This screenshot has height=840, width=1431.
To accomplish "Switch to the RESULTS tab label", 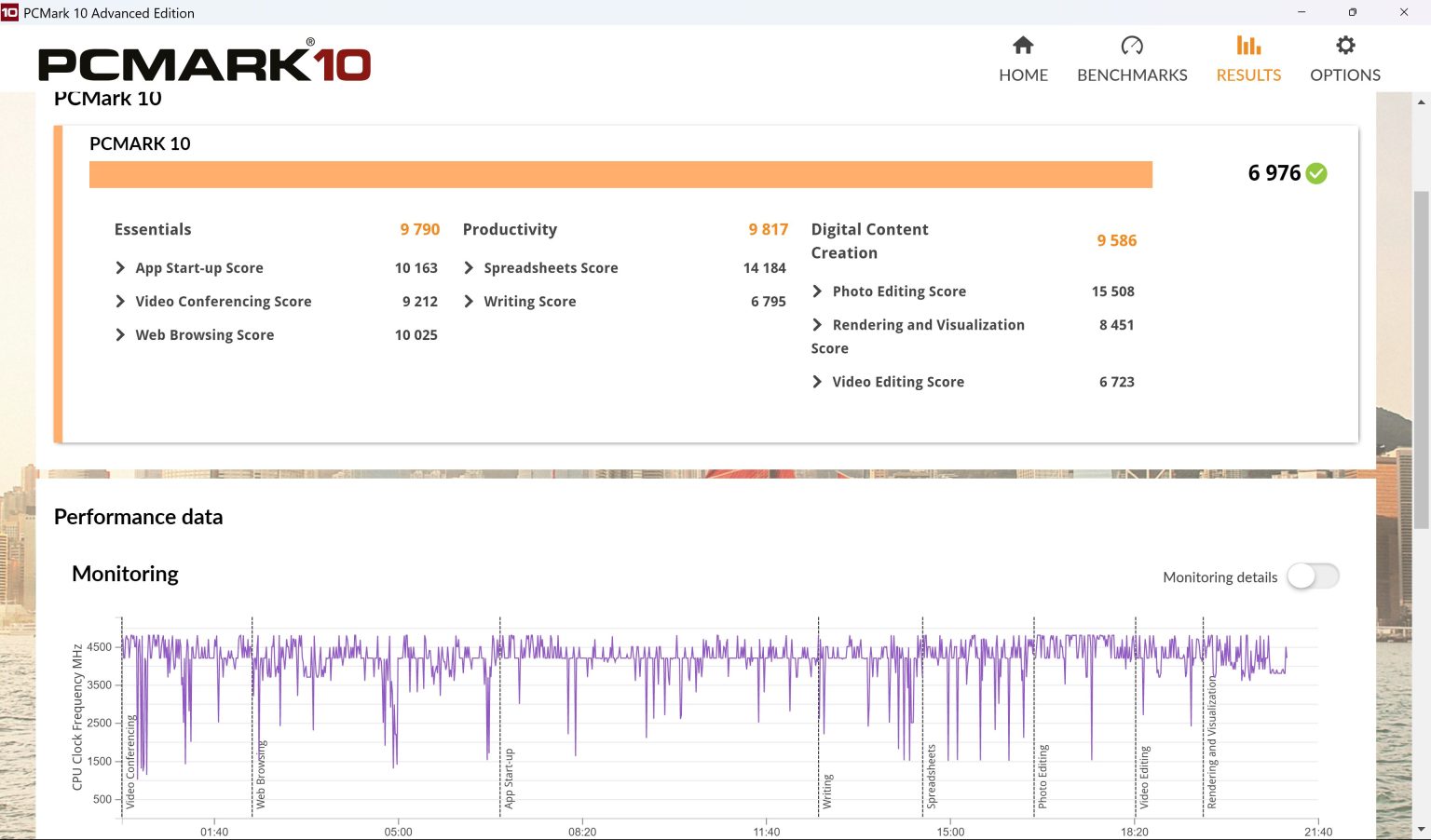I will tap(1248, 75).
